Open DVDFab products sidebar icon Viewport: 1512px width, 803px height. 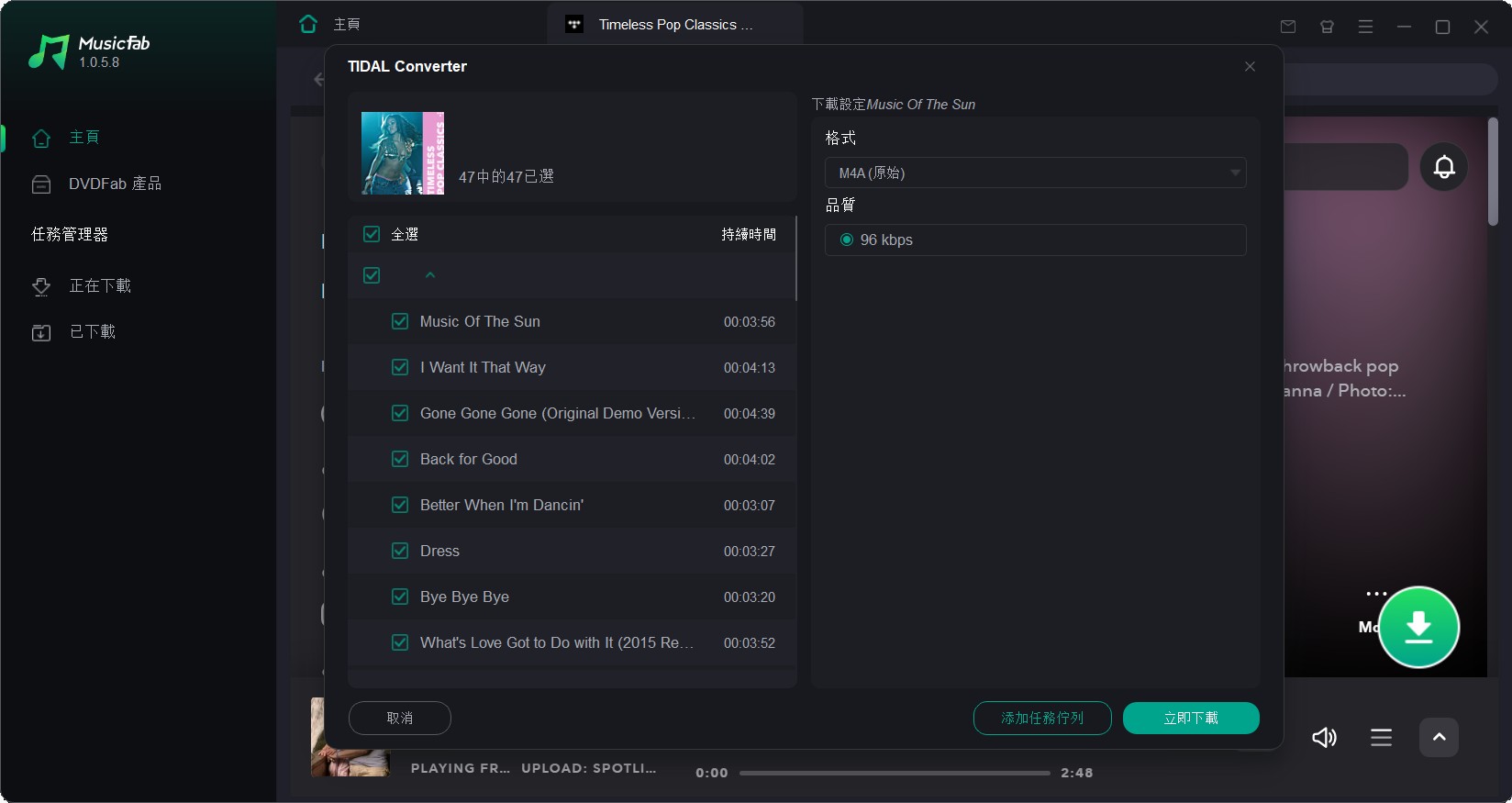pos(41,184)
